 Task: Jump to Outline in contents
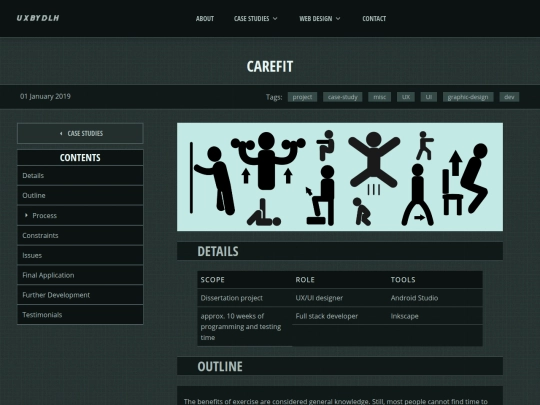[80, 196]
